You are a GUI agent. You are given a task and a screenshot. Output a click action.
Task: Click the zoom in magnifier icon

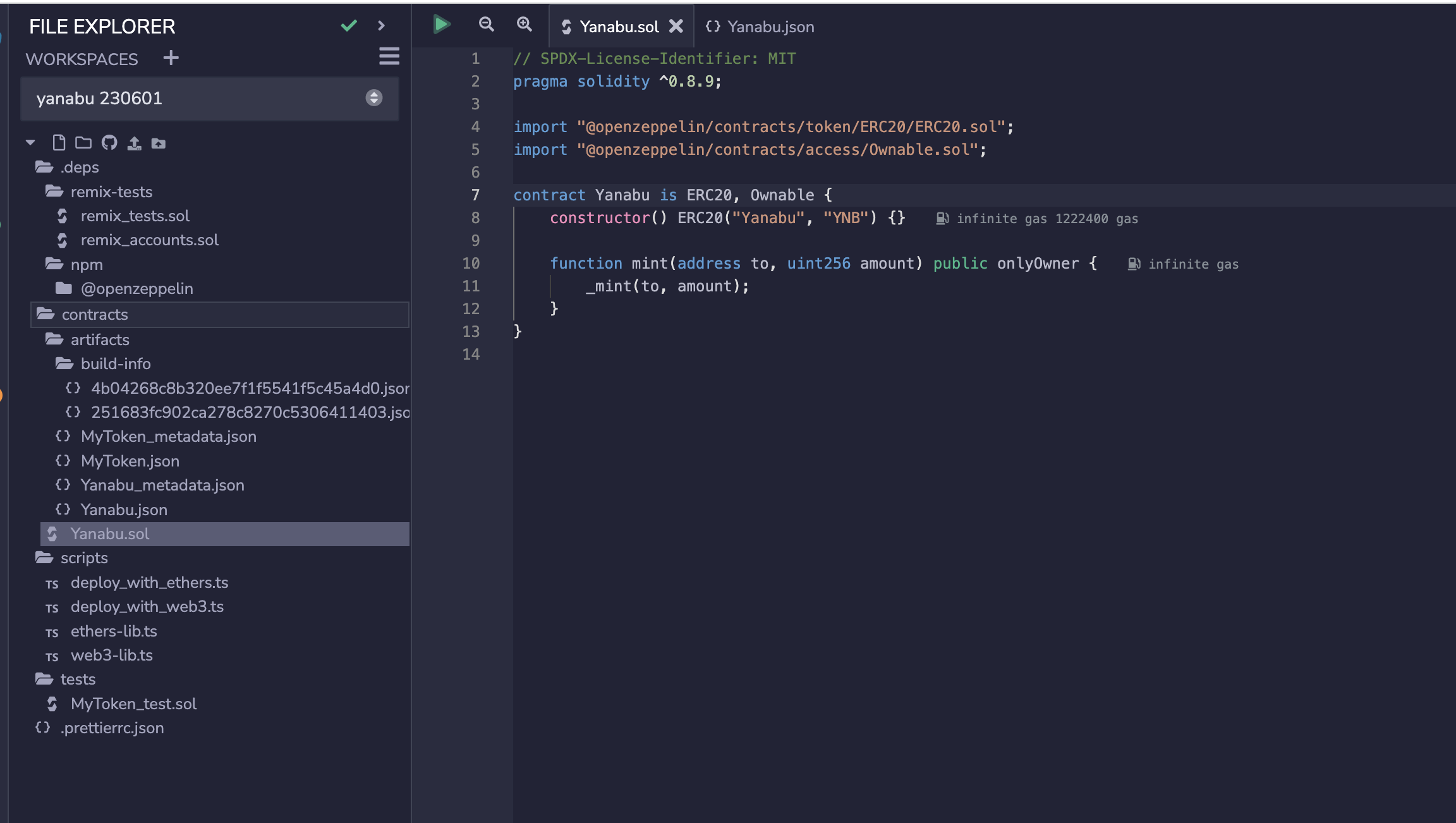[x=524, y=25]
